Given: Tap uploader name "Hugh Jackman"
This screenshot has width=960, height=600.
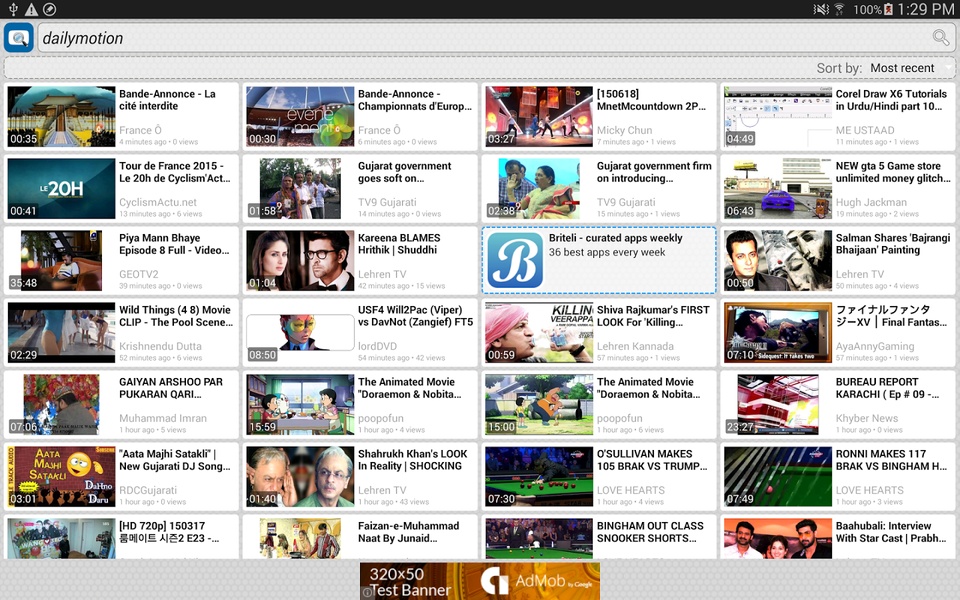Looking at the screenshot, I should point(871,202).
